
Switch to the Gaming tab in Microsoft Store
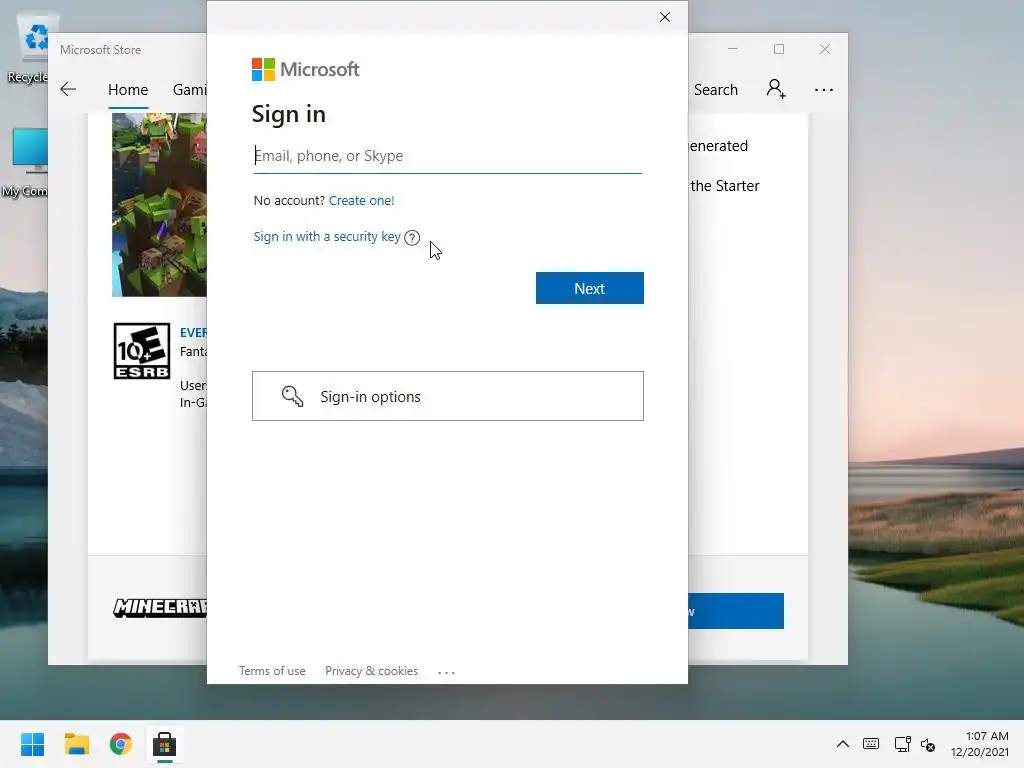(189, 89)
